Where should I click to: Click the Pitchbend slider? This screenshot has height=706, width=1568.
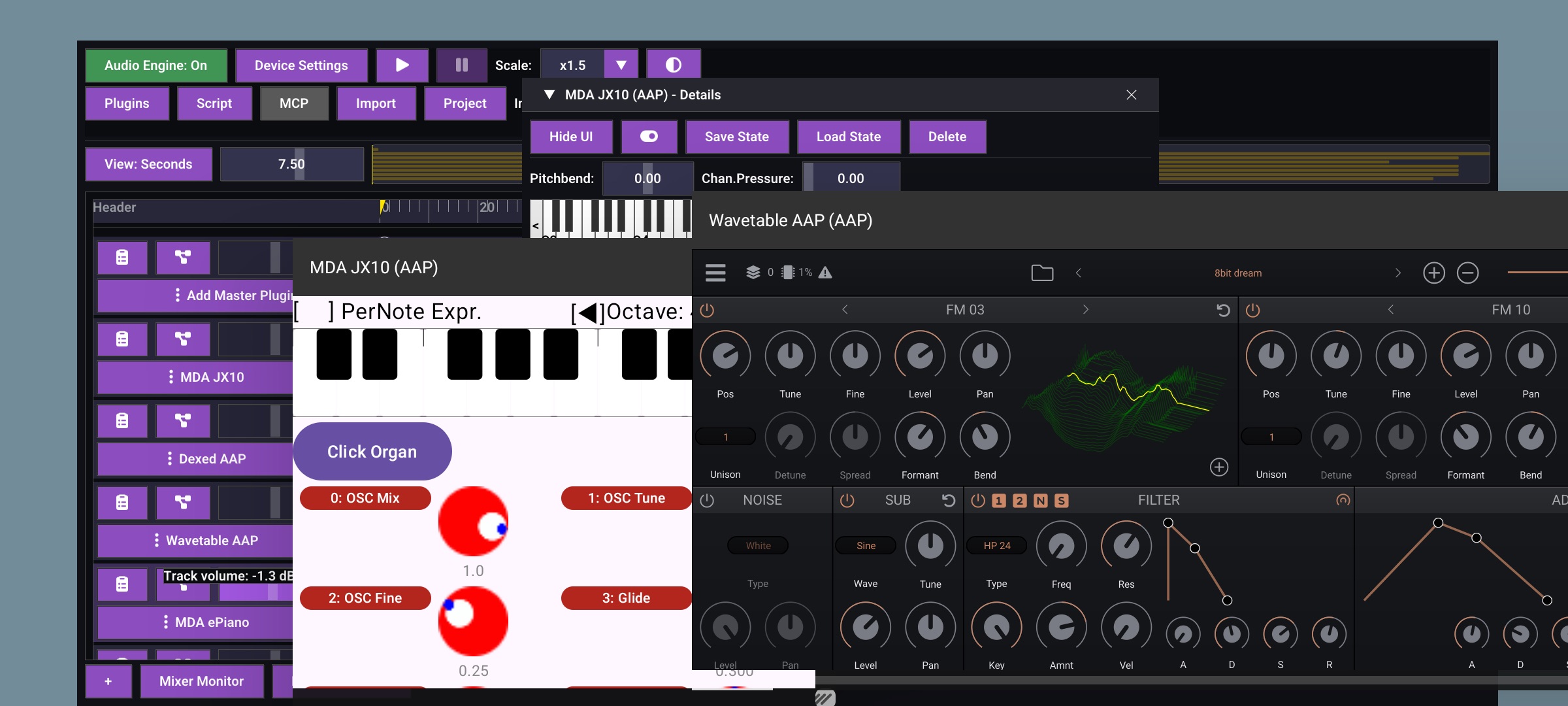pyautogui.click(x=647, y=178)
